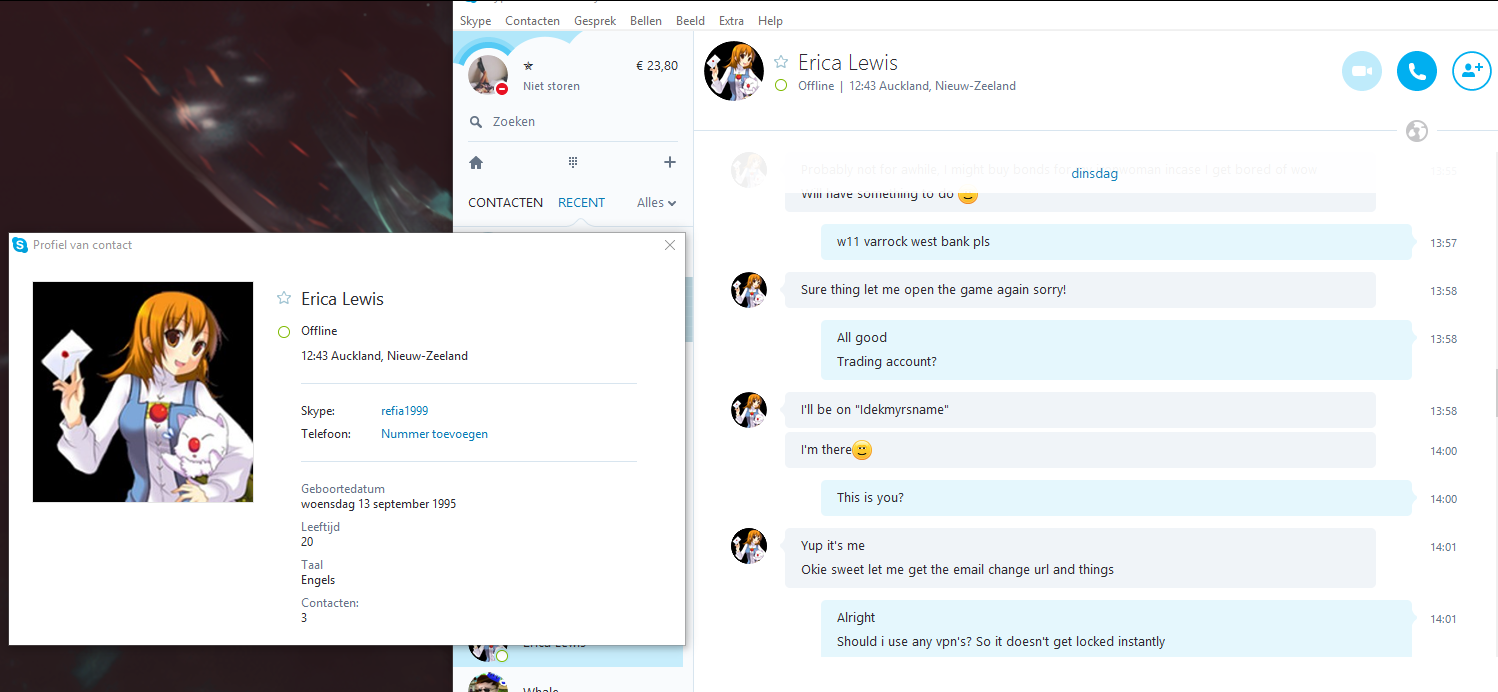Open the Home icon in the sidebar
This screenshot has width=1498, height=692.
[476, 162]
